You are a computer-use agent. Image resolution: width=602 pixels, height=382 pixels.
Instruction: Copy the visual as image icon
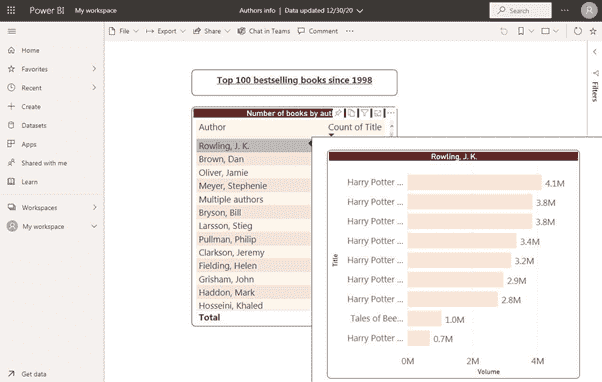(351, 113)
